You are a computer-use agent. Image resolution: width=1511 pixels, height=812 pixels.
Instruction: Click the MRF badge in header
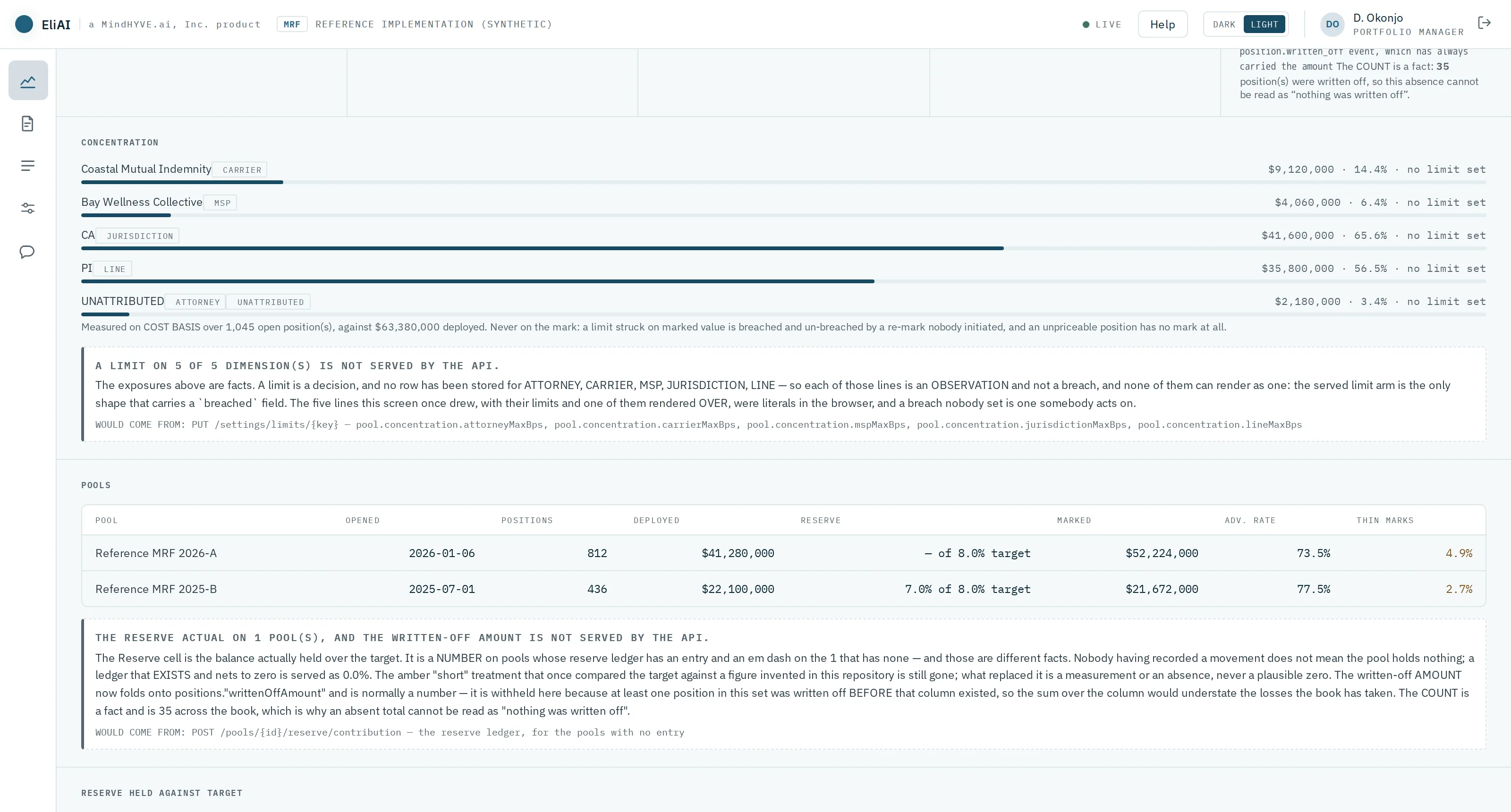(291, 24)
